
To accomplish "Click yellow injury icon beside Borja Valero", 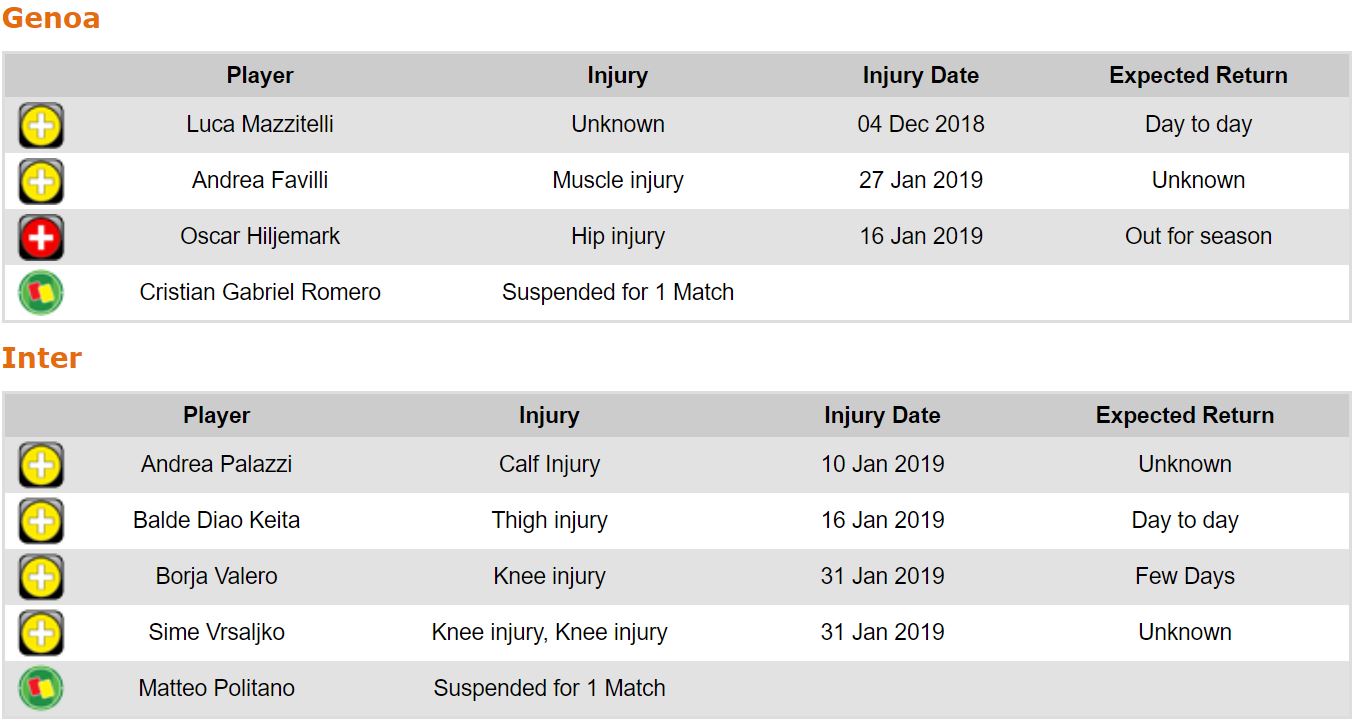I will pos(41,577).
